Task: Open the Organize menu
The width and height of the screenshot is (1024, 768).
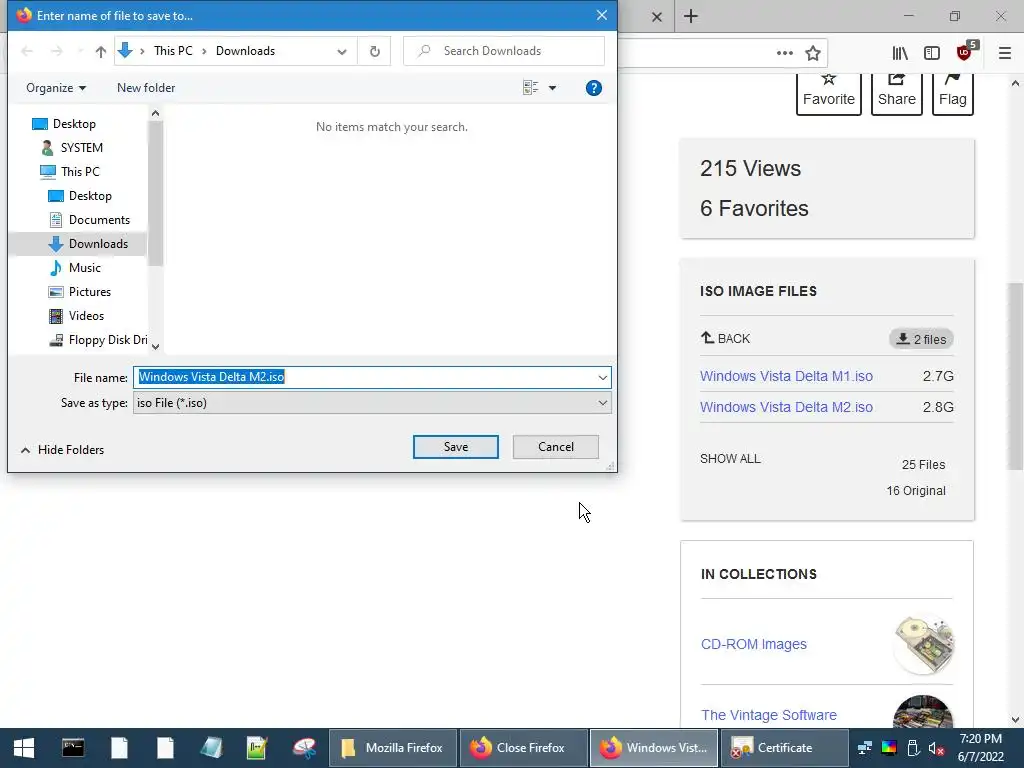Action: [56, 88]
